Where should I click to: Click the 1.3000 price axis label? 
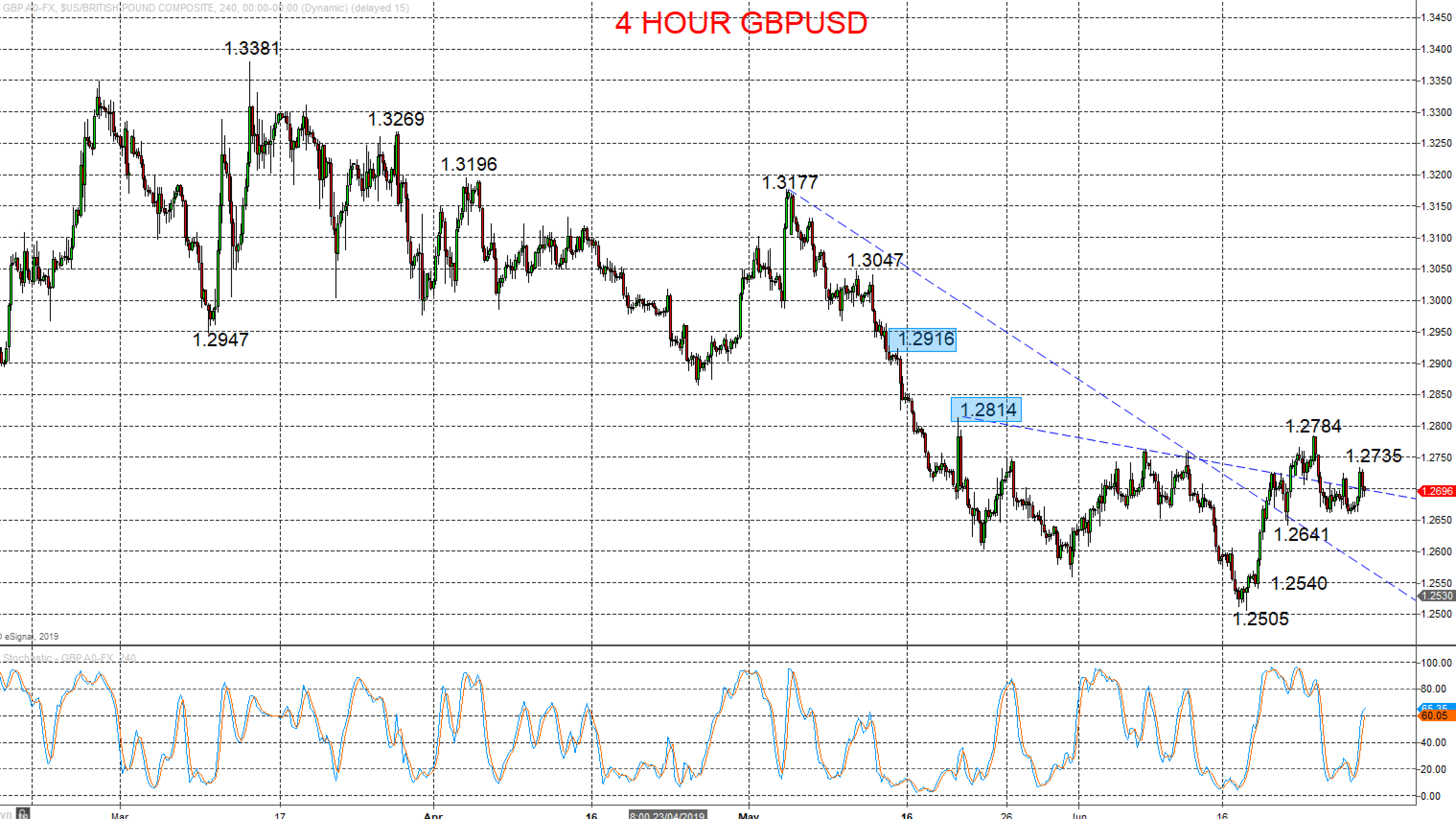tap(1436, 300)
